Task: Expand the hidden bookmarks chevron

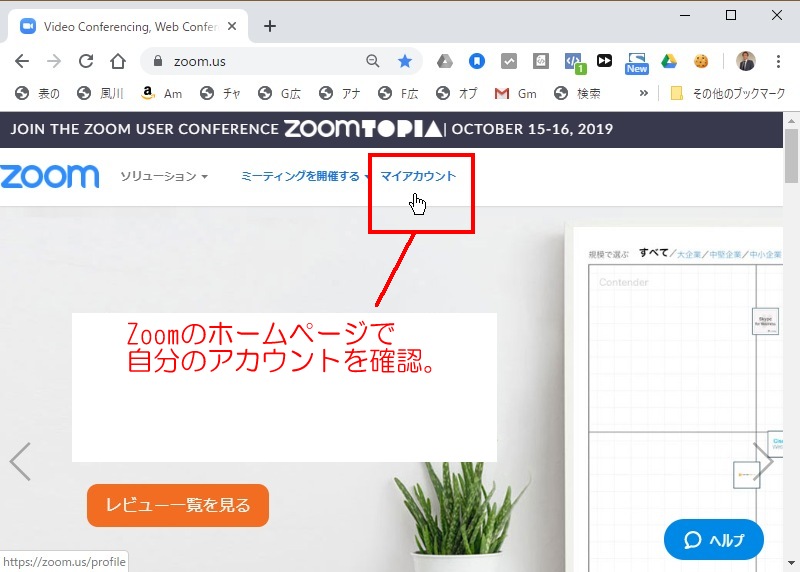Action: click(x=643, y=93)
